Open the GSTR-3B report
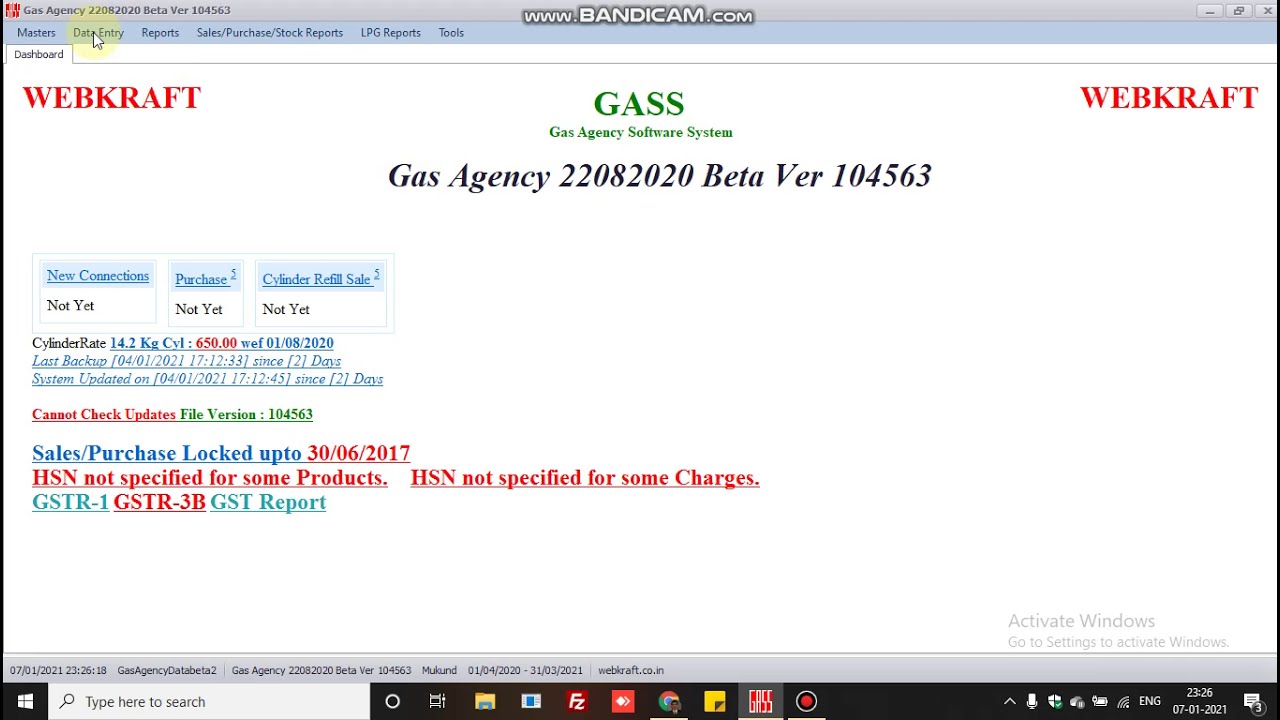This screenshot has height=720, width=1280. pos(159,502)
